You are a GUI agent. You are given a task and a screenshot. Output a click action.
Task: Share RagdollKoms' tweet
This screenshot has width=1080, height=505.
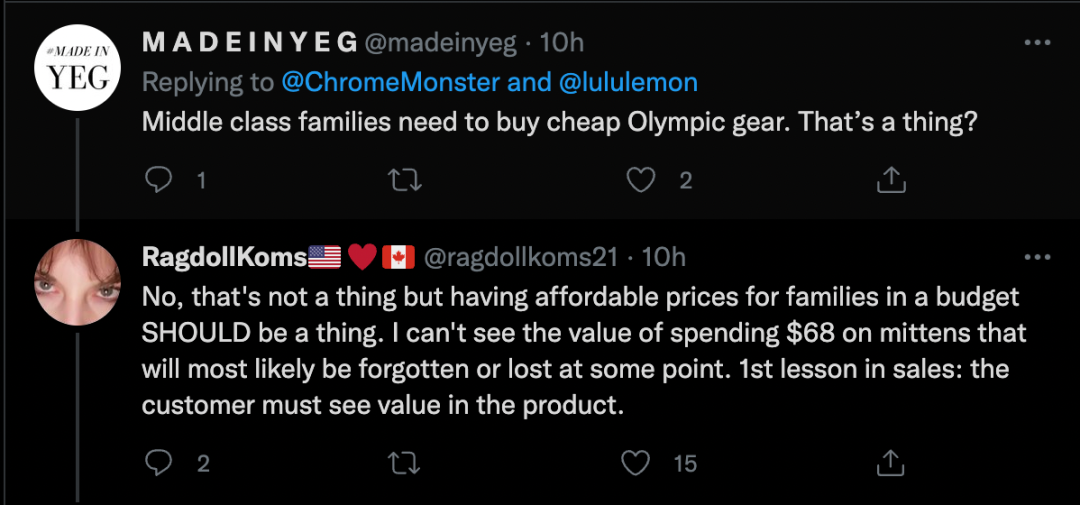pyautogui.click(x=890, y=463)
